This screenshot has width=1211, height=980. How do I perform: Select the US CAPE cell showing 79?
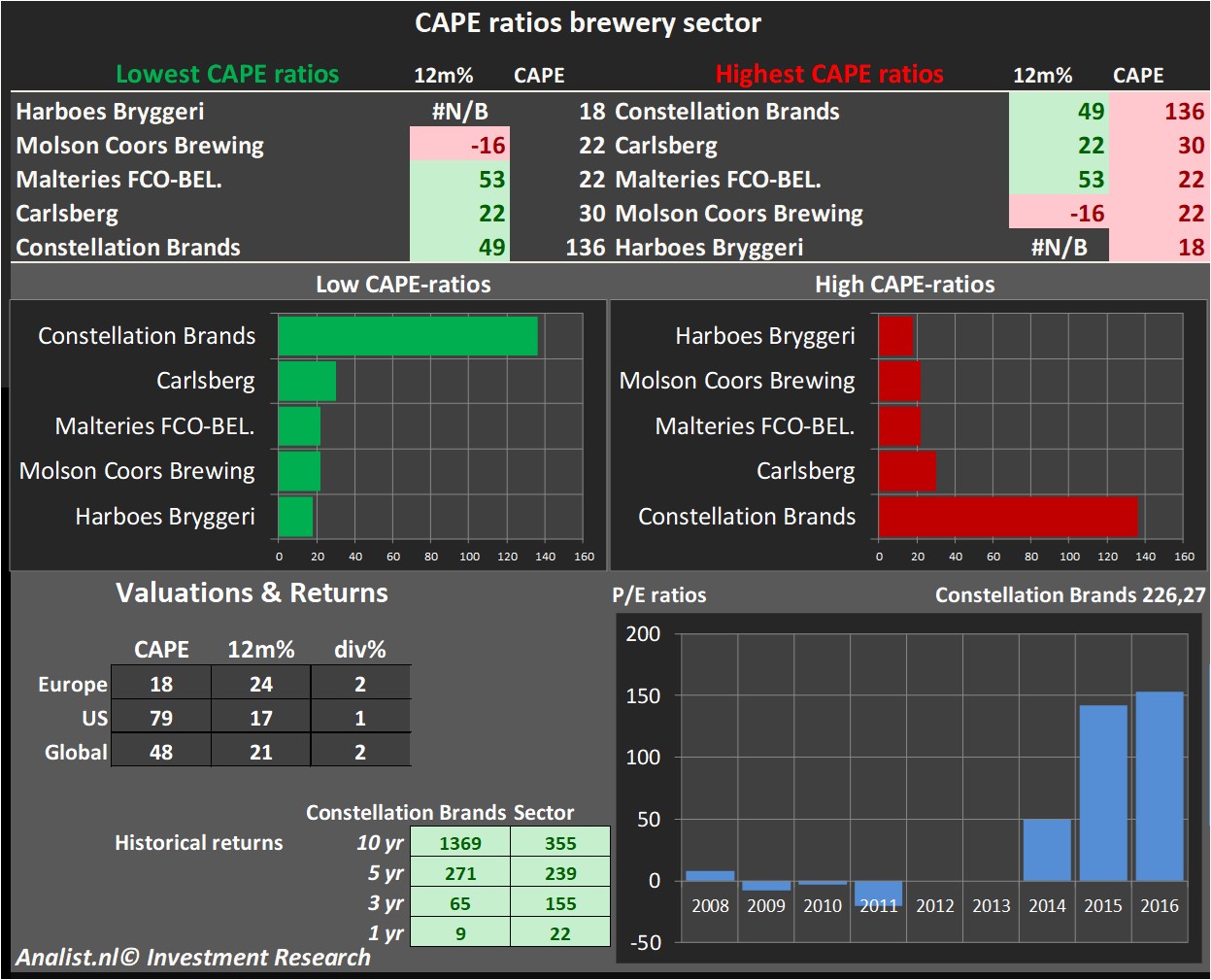click(161, 718)
